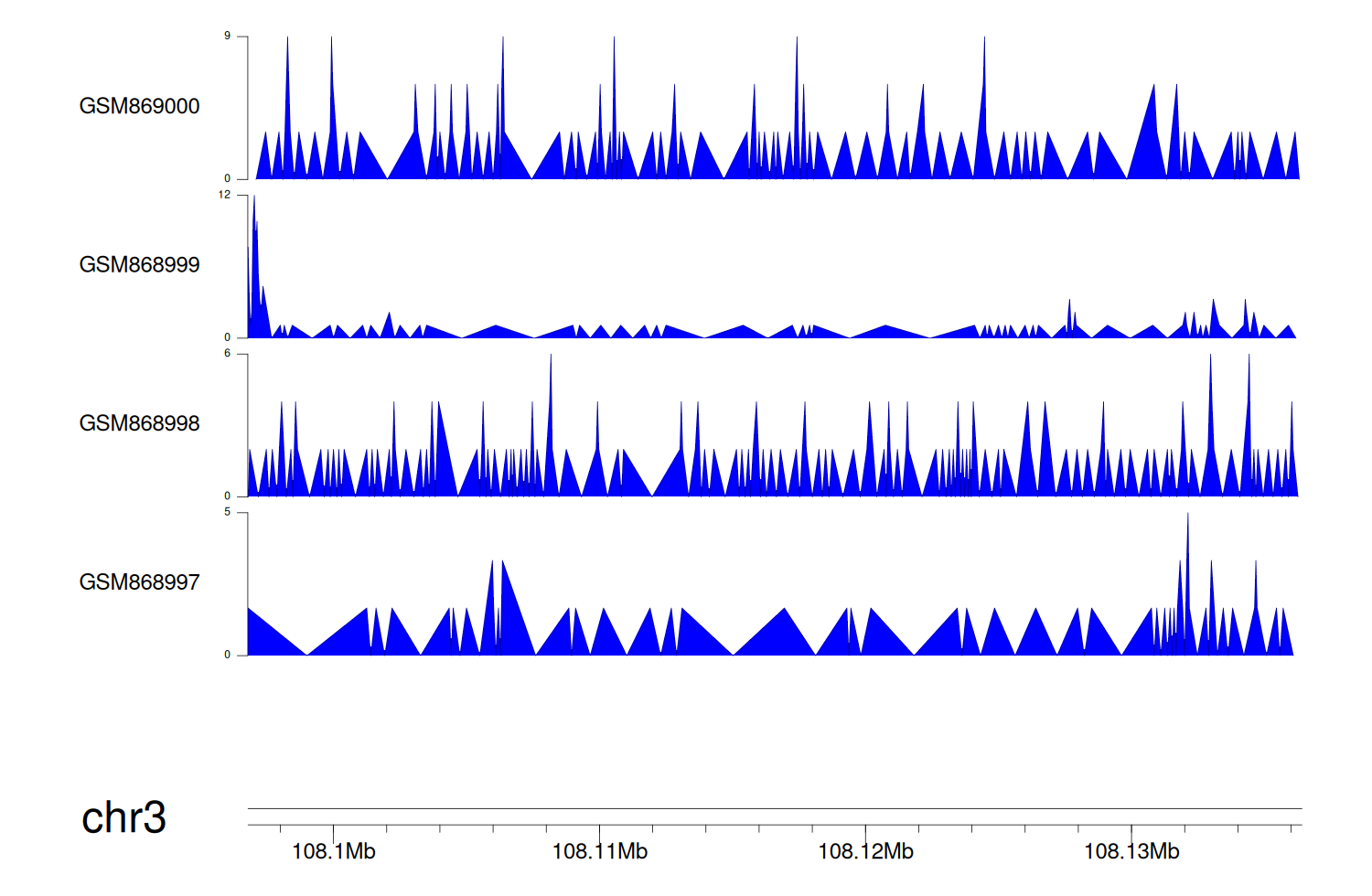The height and width of the screenshot is (896, 1372).
Task: Click the GSM869000 track label
Action: pyautogui.click(x=139, y=106)
